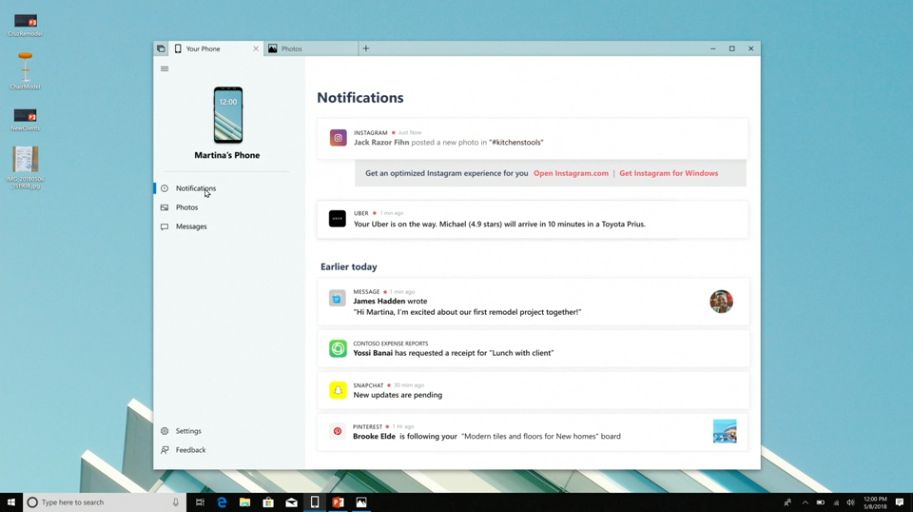The height and width of the screenshot is (513, 913).
Task: Open Photos in the sidebar
Action: coord(187,207)
